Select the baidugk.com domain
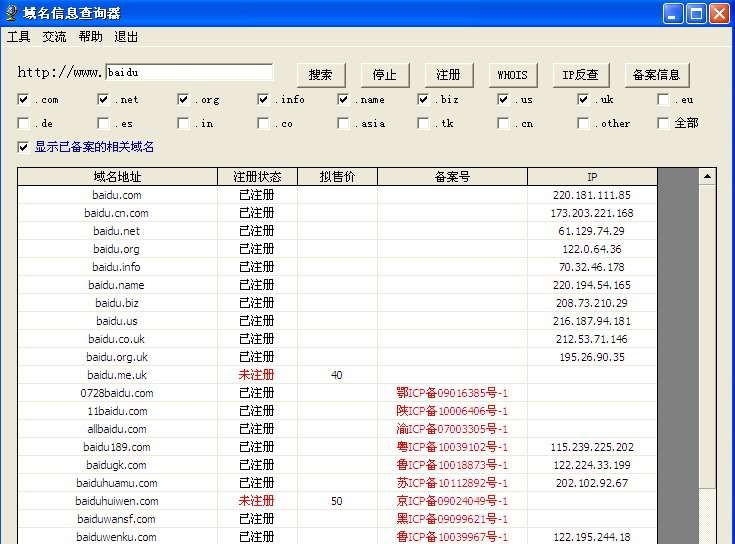Image resolution: width=735 pixels, height=544 pixels. [x=117, y=465]
